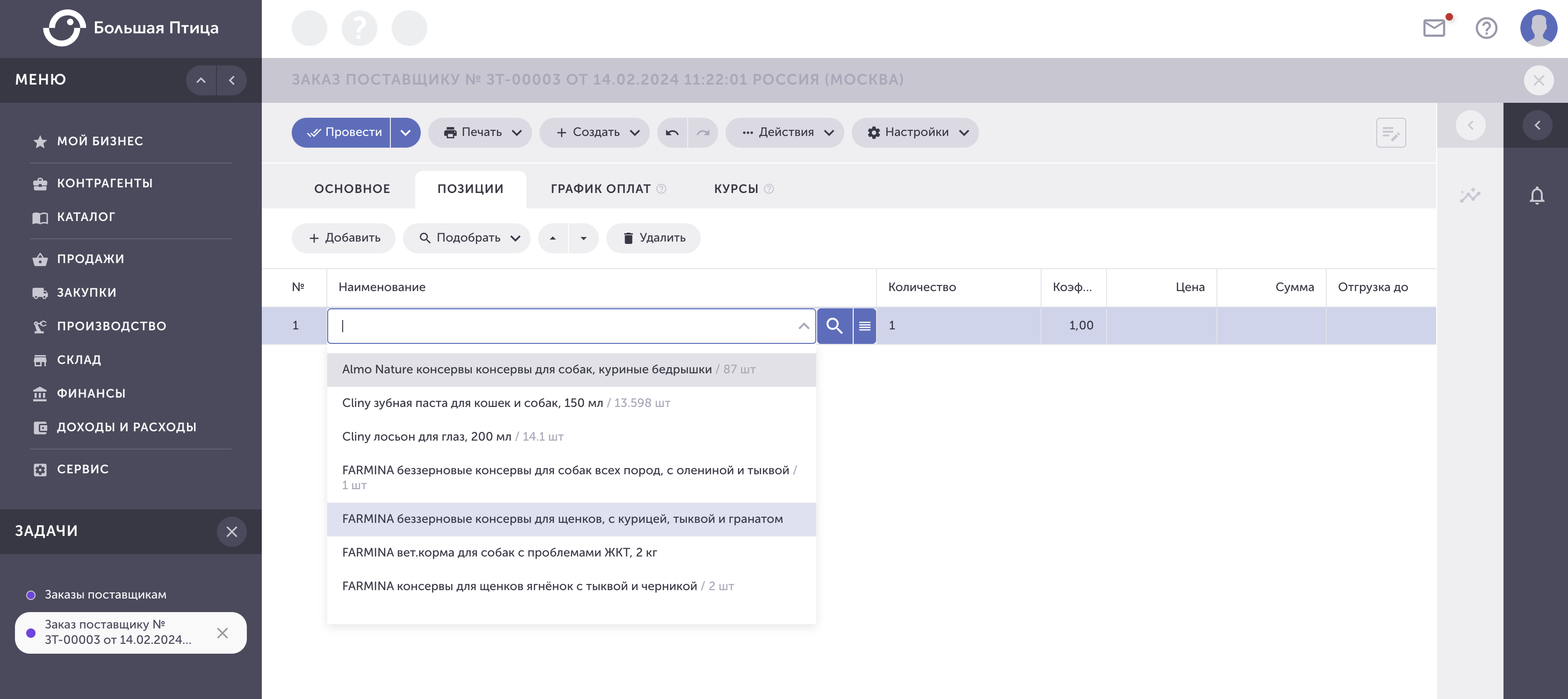Open the Производство section
1568x699 pixels.
(99, 326)
